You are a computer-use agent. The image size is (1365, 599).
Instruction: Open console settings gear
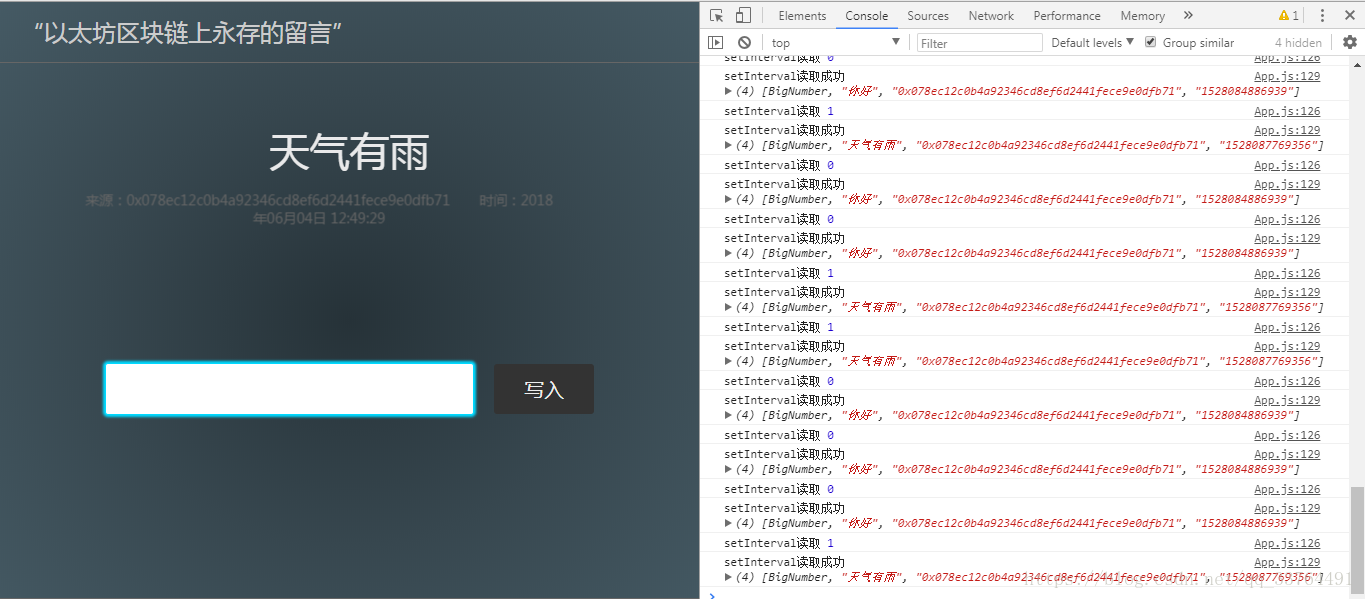(1349, 43)
